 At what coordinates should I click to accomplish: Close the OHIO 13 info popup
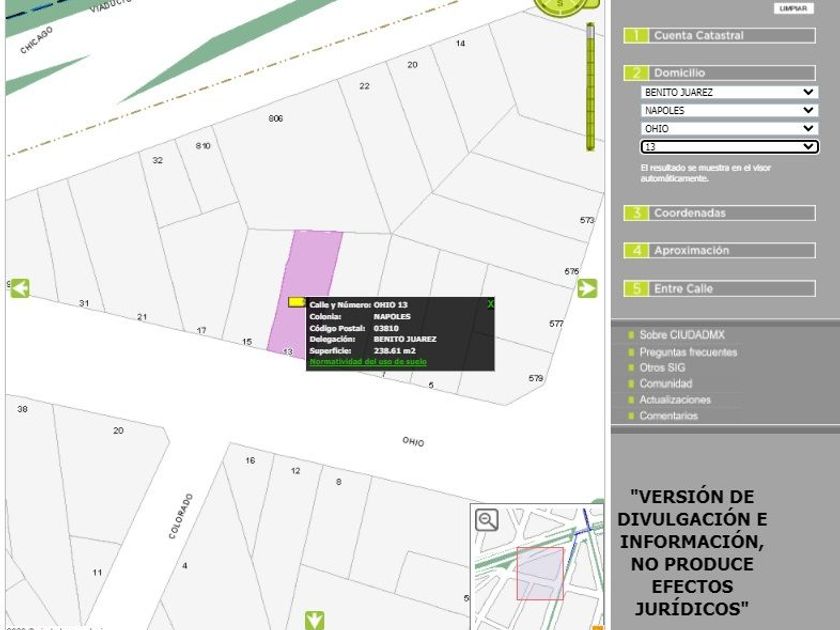pos(490,304)
